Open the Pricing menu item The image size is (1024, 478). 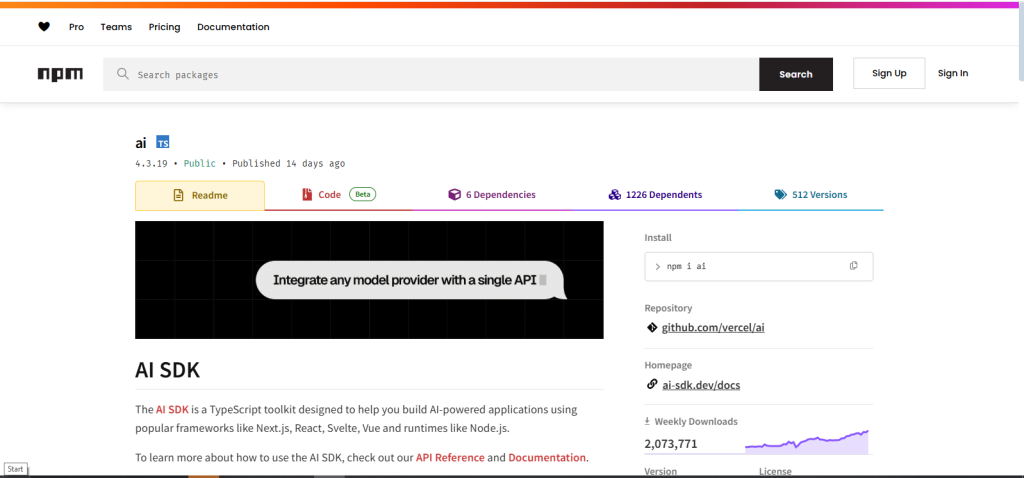pos(165,27)
